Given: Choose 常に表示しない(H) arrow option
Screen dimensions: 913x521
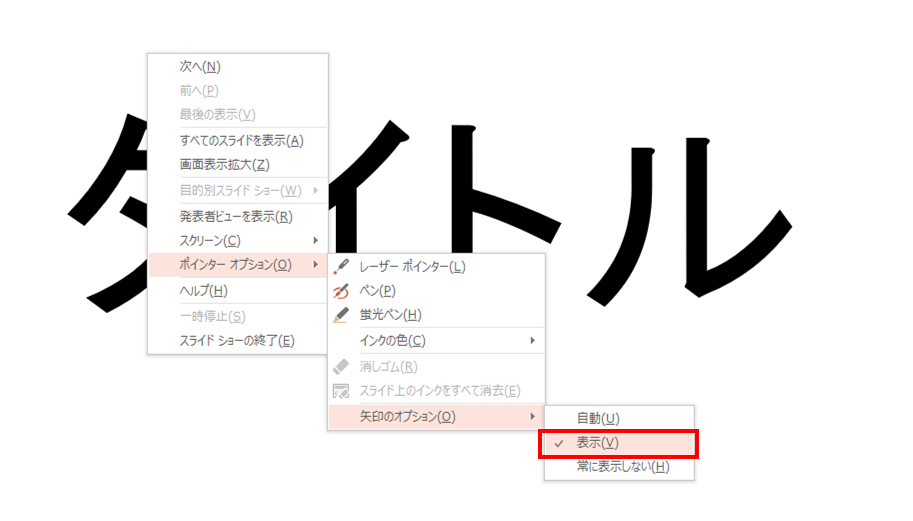Looking at the screenshot, I should [619, 467].
